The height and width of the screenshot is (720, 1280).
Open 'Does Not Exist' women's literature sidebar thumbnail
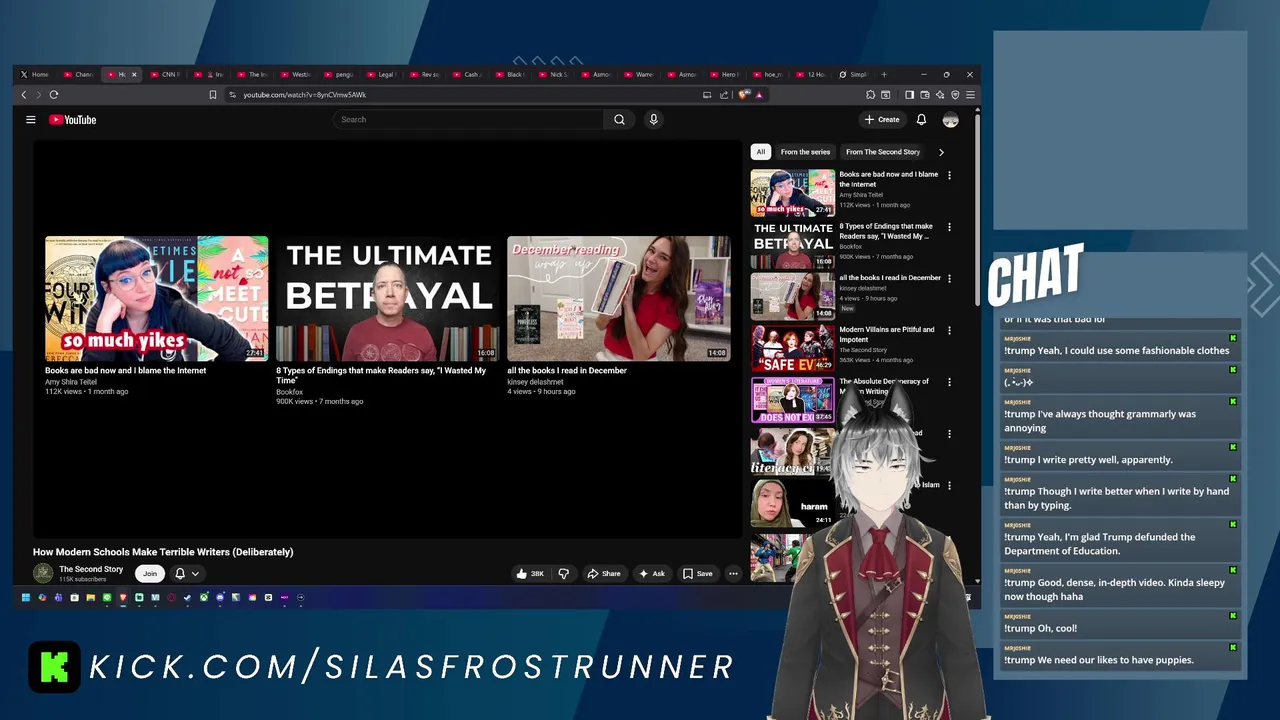click(x=793, y=400)
